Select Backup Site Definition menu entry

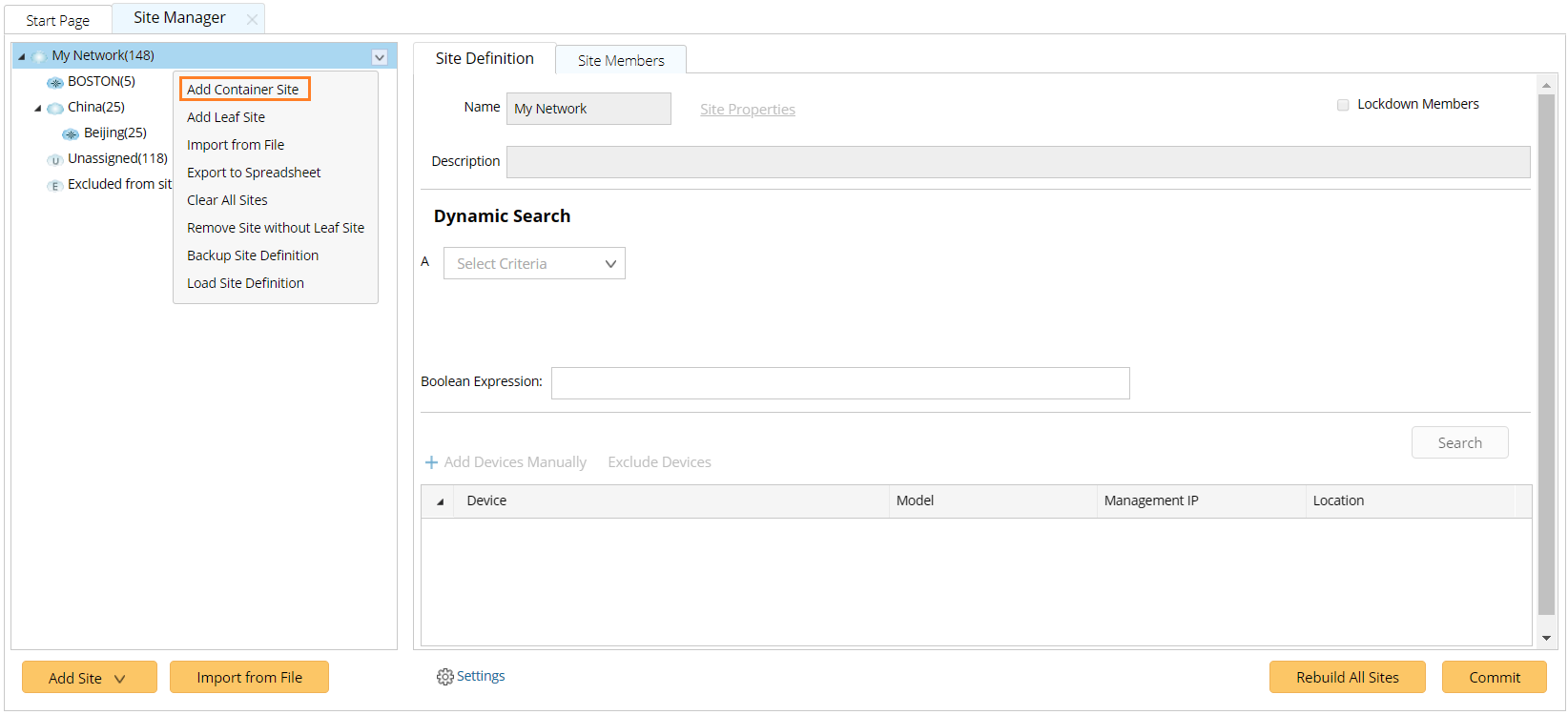pos(253,255)
